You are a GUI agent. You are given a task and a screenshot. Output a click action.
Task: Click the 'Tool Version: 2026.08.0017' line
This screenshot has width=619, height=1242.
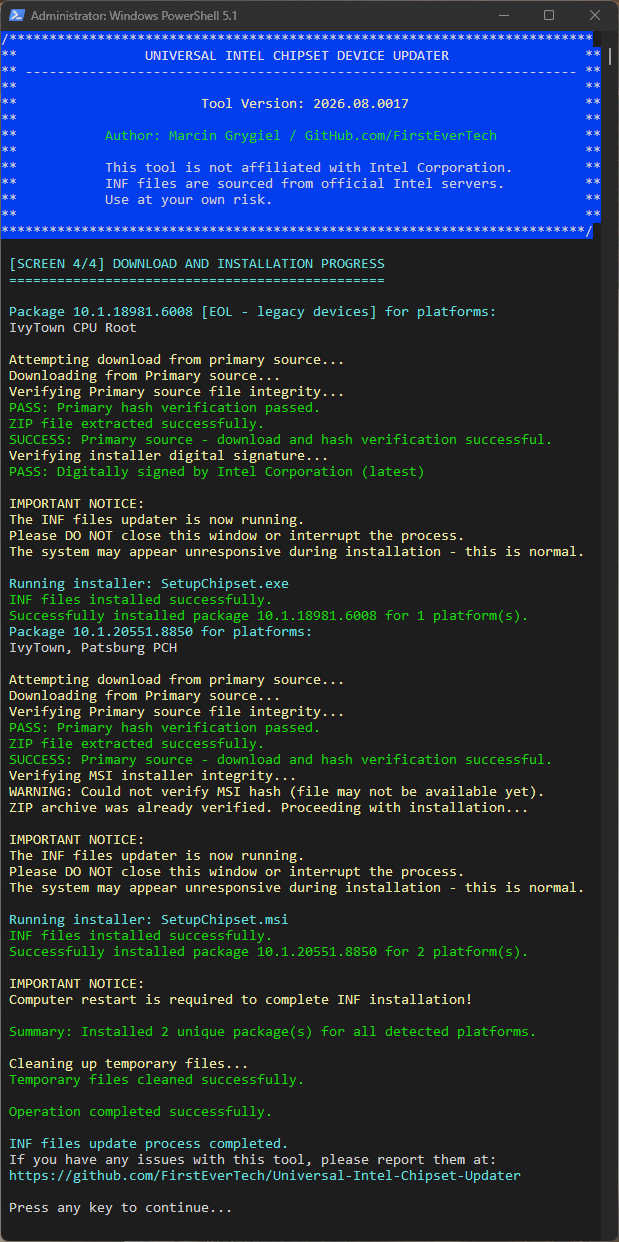pyautogui.click(x=305, y=104)
